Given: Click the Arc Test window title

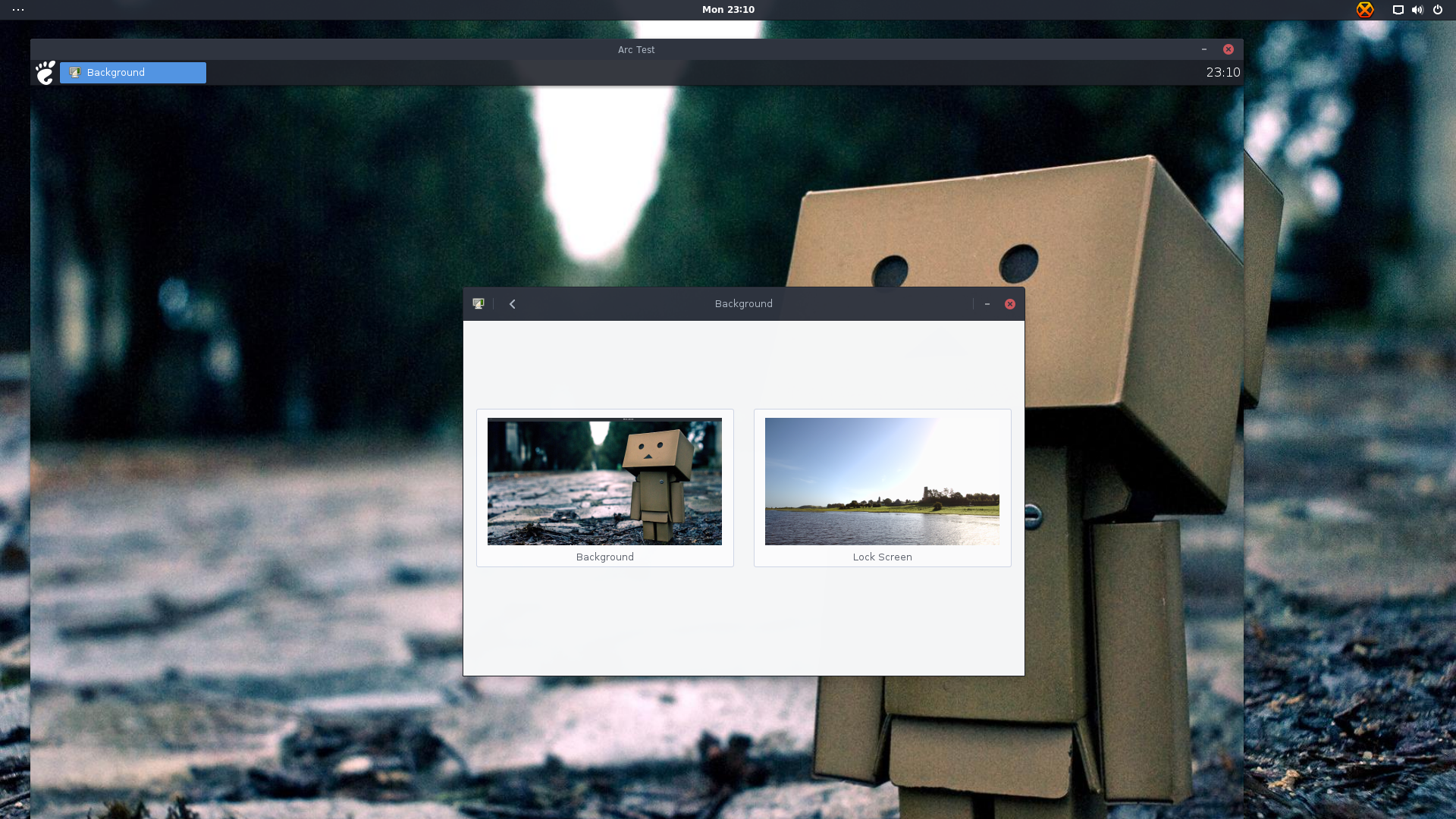Looking at the screenshot, I should click(636, 50).
